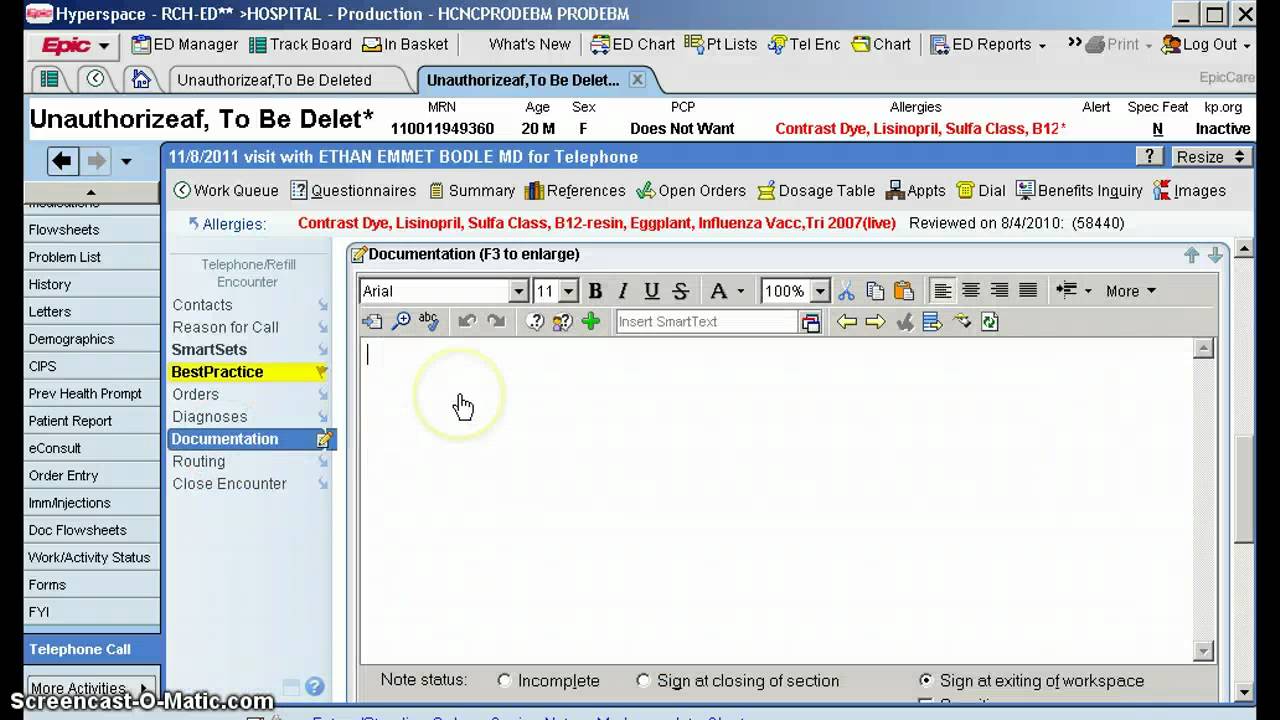Underline the selected text

click(x=652, y=291)
